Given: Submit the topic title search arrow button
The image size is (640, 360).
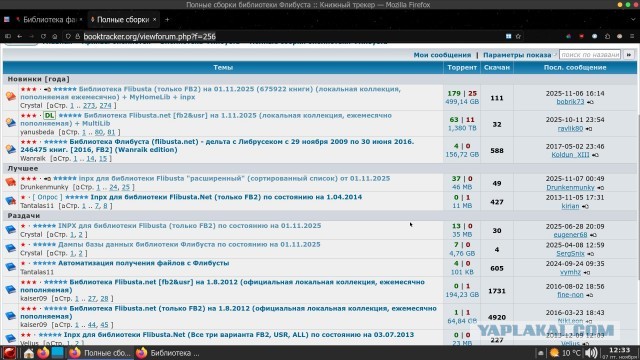Looking at the screenshot, I should tap(629, 54).
